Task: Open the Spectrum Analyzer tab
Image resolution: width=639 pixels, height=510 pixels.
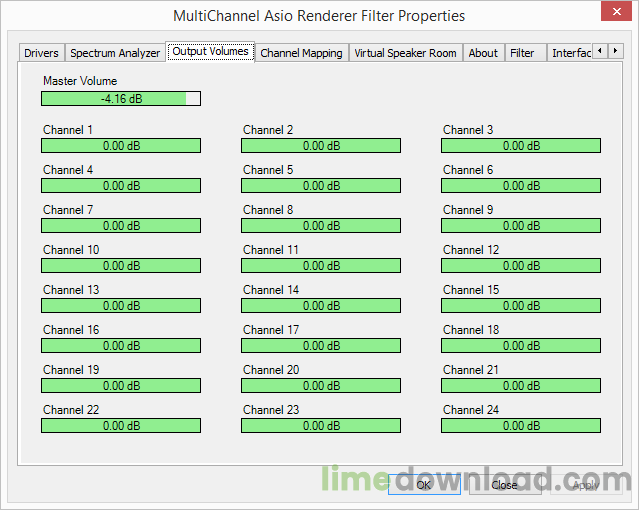Action: 115,53
